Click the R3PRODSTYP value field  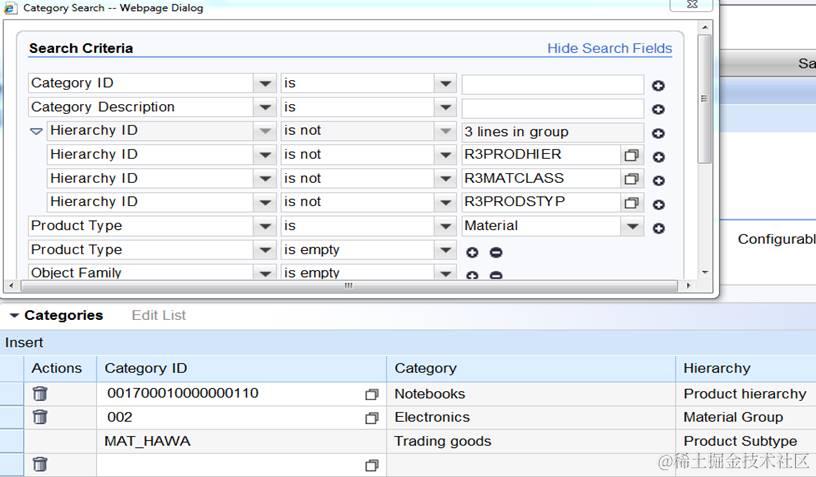(x=541, y=202)
